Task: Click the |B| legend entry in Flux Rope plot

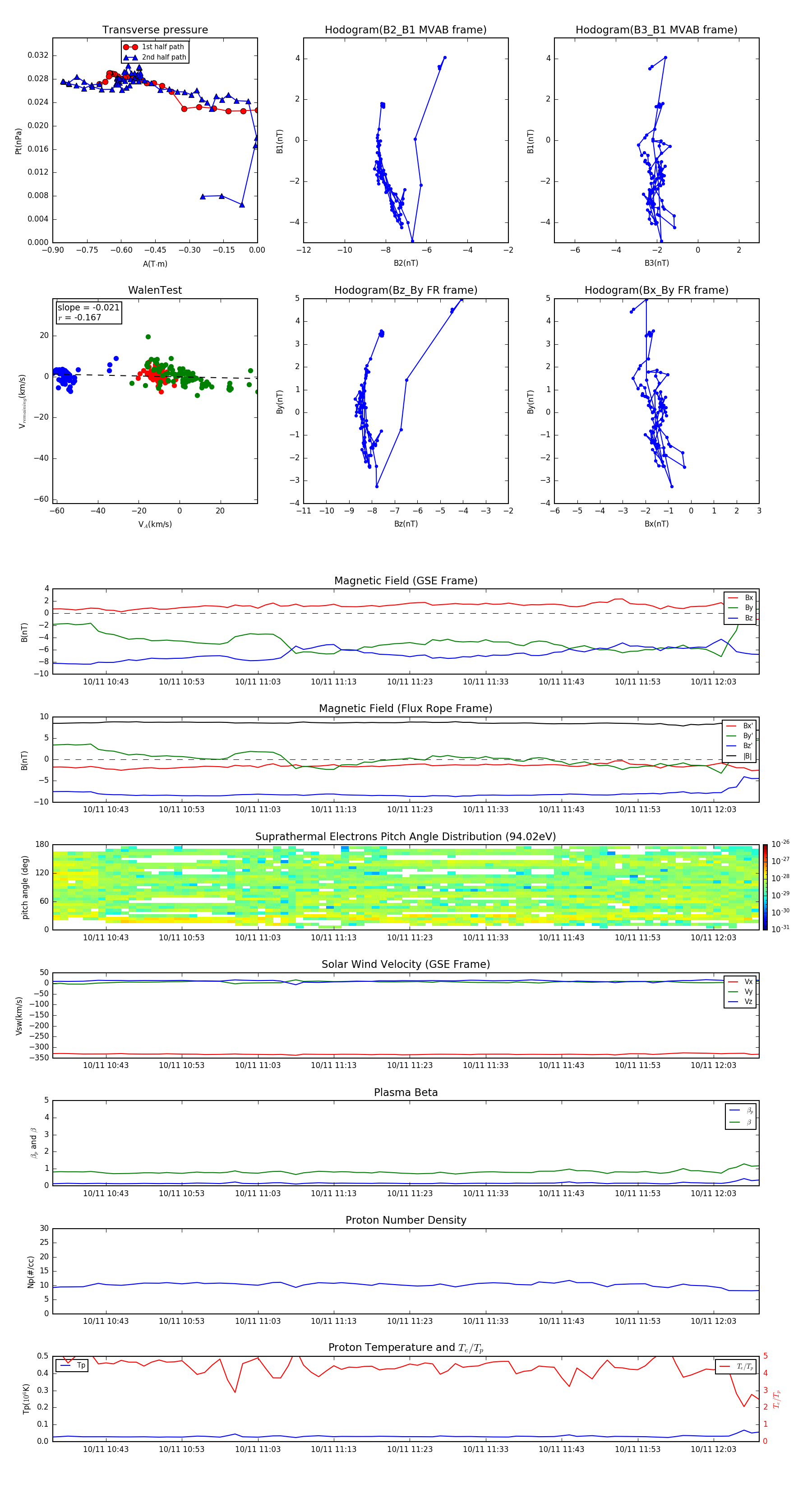Action: pos(740,756)
